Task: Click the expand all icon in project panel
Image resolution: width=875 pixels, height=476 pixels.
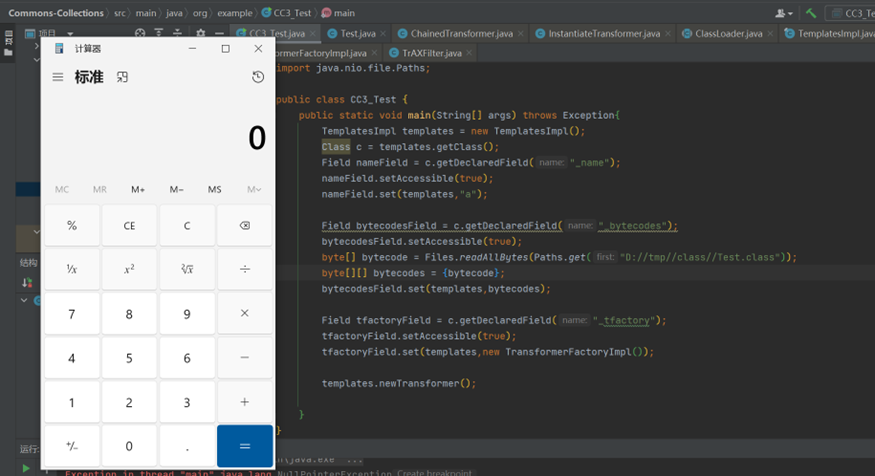Action: coord(159,33)
